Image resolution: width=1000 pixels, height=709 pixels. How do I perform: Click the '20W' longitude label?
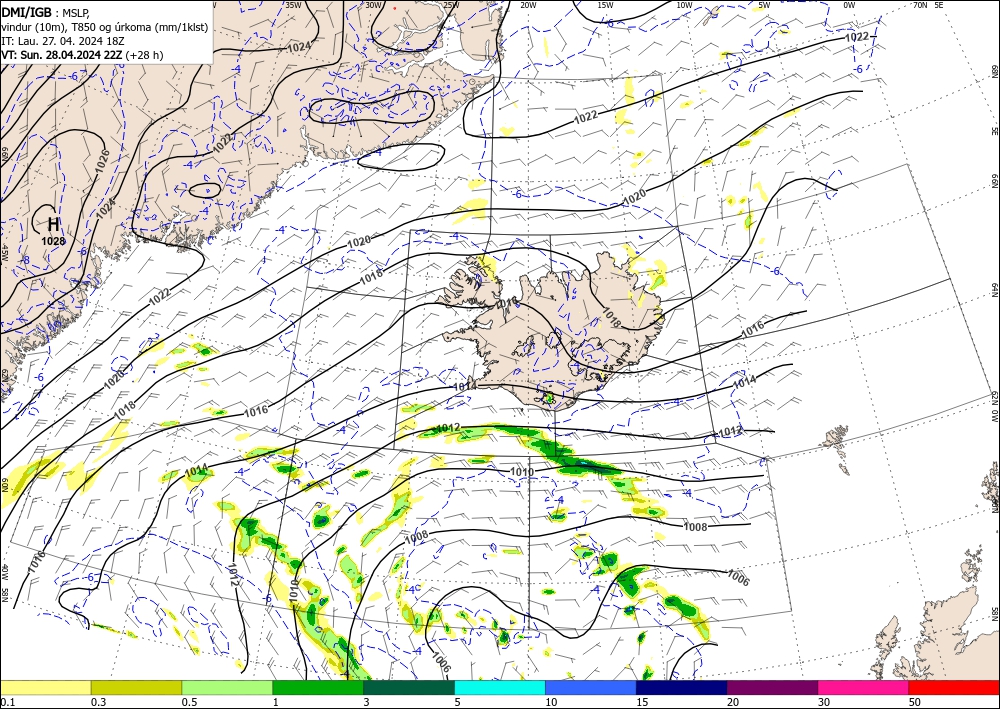tap(528, 5)
